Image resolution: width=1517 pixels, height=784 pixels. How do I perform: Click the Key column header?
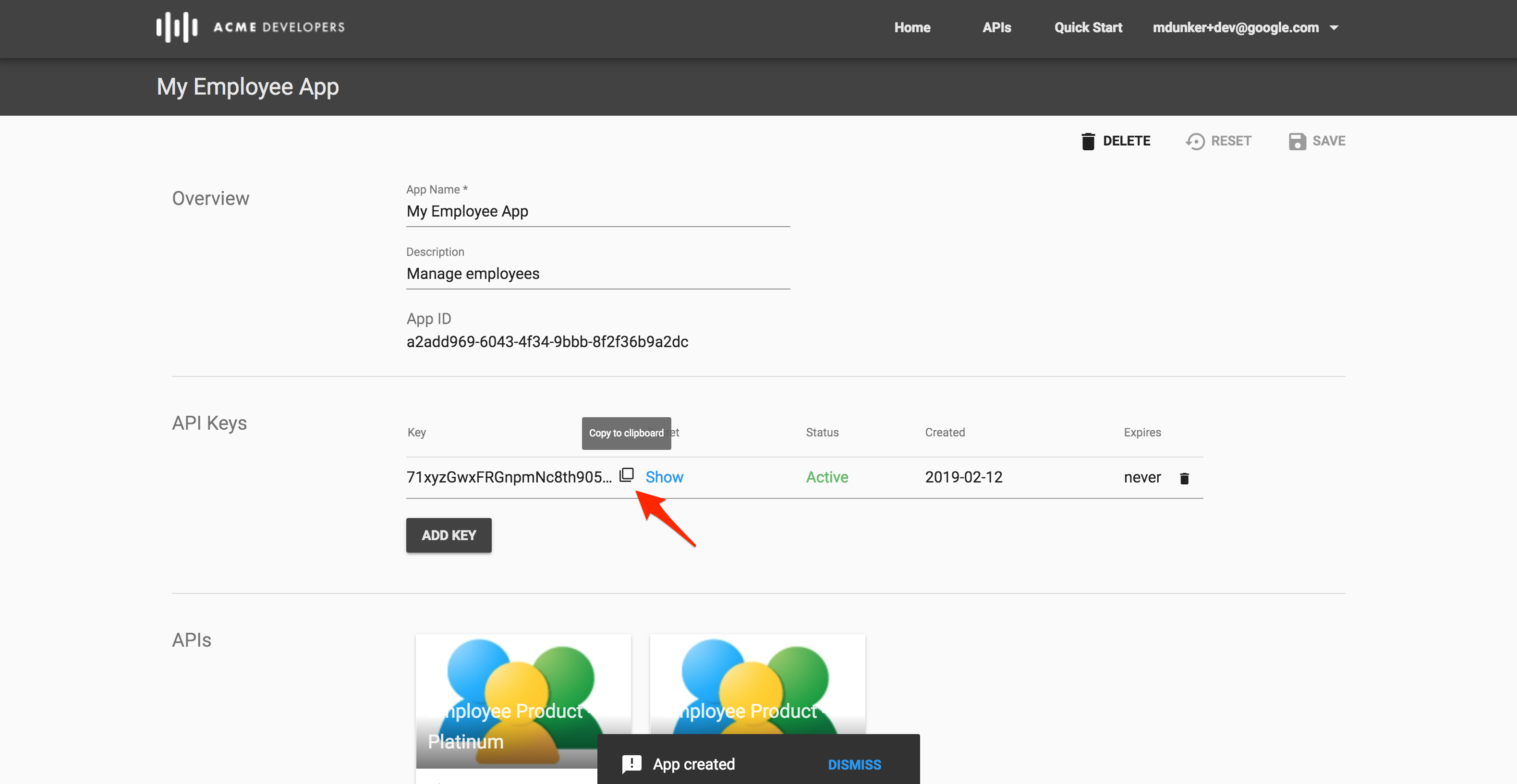(416, 433)
